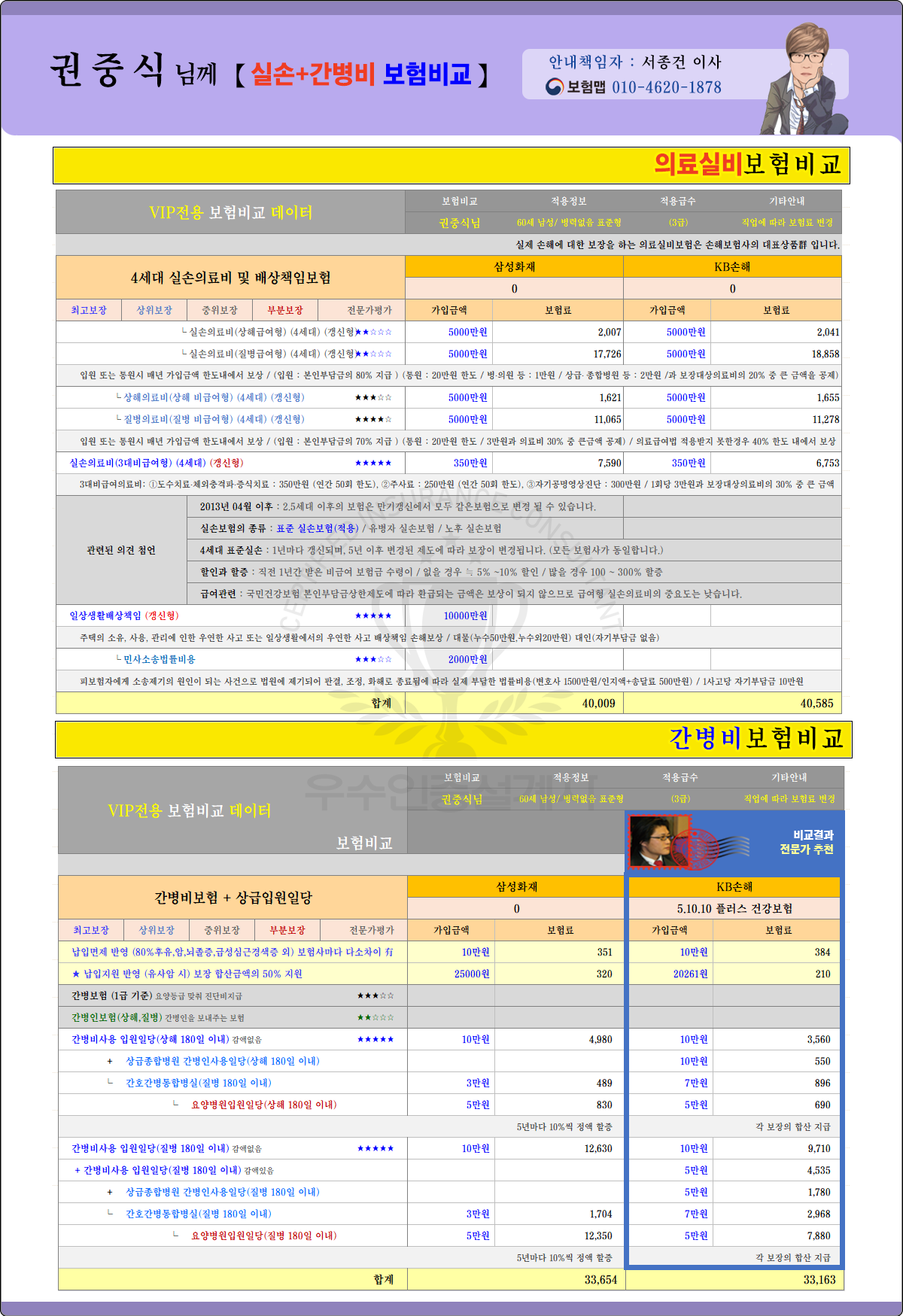Image resolution: width=903 pixels, height=1316 pixels.
Task: Select 부분보장 tab in the 실손의료비 table
Action: [x=285, y=310]
